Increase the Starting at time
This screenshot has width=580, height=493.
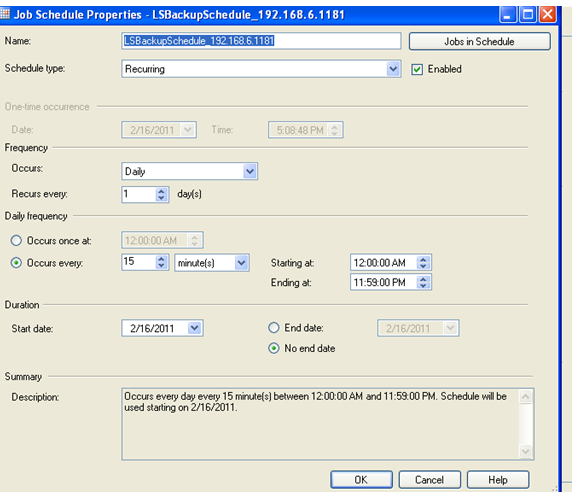[423, 259]
